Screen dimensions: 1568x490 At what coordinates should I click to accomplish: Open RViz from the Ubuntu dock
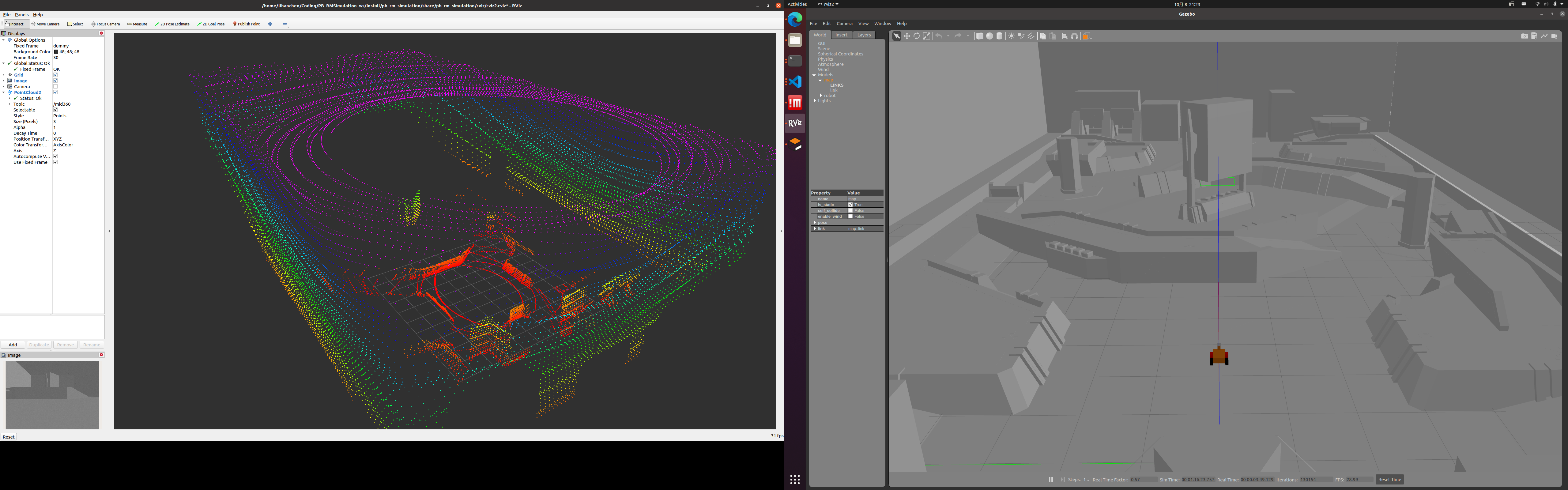[795, 123]
